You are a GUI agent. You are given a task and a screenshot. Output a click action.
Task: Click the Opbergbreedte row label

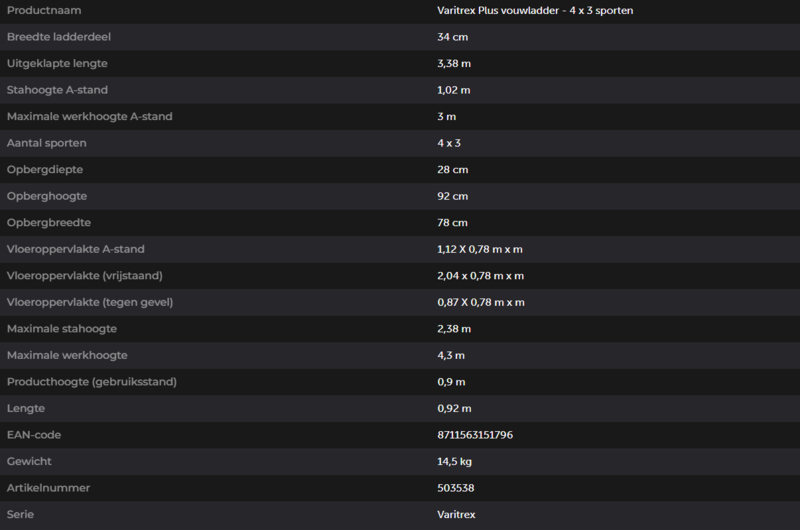point(49,222)
